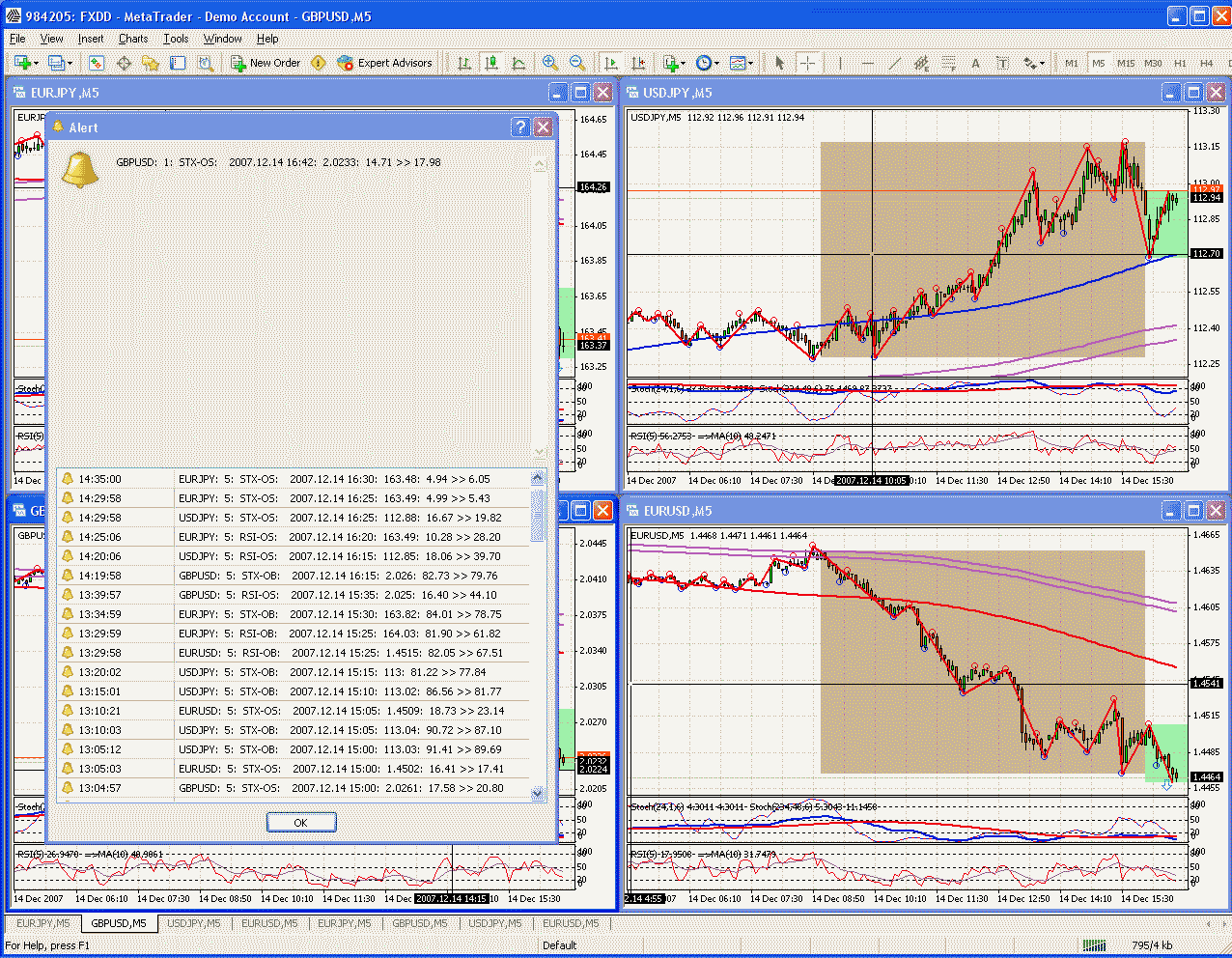The height and width of the screenshot is (958, 1232).
Task: Click the Alert dialog help question mark
Action: 520,127
